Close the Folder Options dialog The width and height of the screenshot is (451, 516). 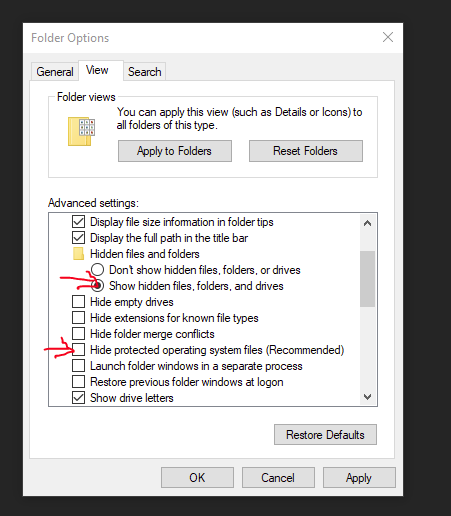[388, 37]
